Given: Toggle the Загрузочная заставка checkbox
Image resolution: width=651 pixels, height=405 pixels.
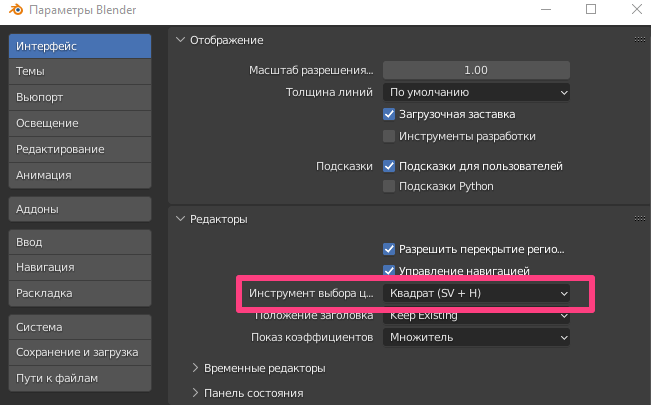Looking at the screenshot, I should point(390,114).
